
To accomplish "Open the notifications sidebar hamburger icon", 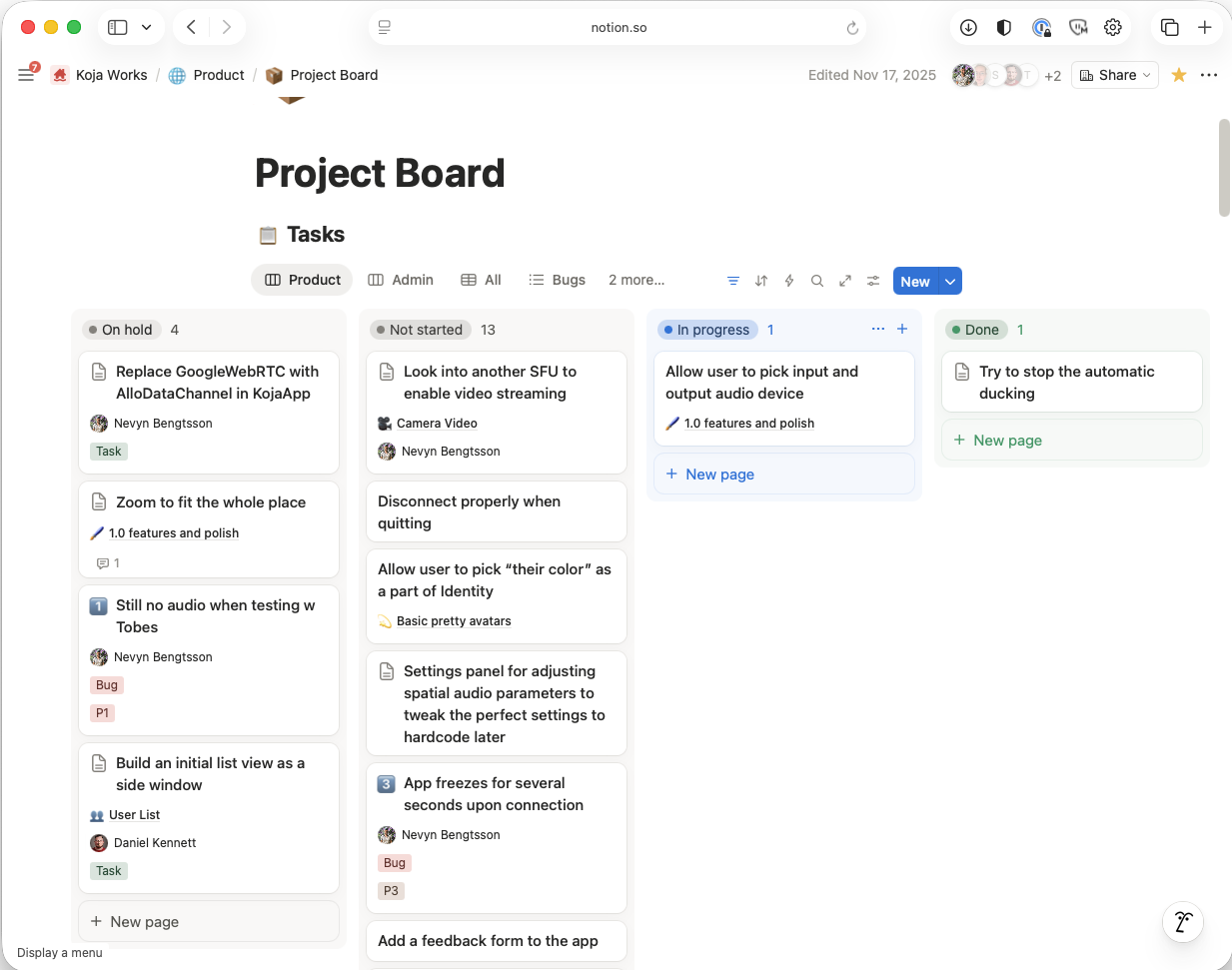I will point(26,74).
